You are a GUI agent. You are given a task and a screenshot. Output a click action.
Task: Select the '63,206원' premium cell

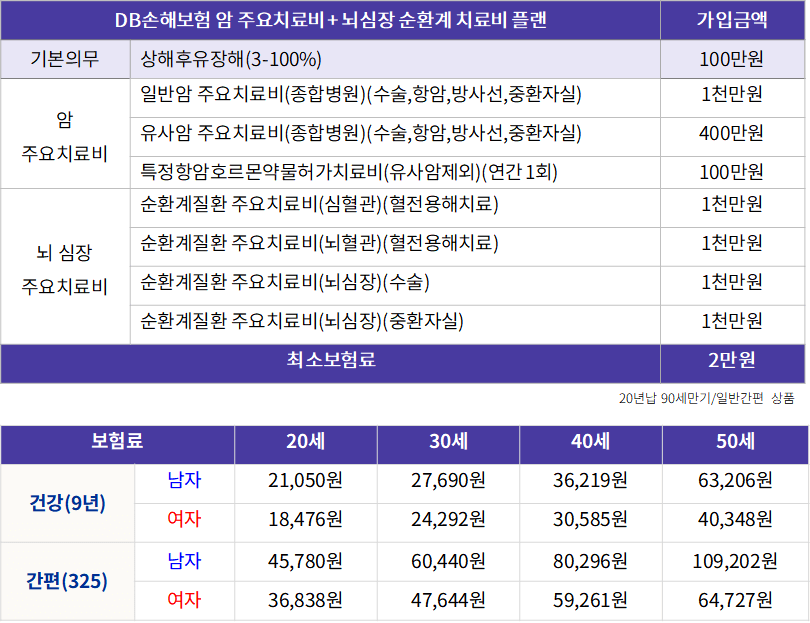click(x=736, y=480)
